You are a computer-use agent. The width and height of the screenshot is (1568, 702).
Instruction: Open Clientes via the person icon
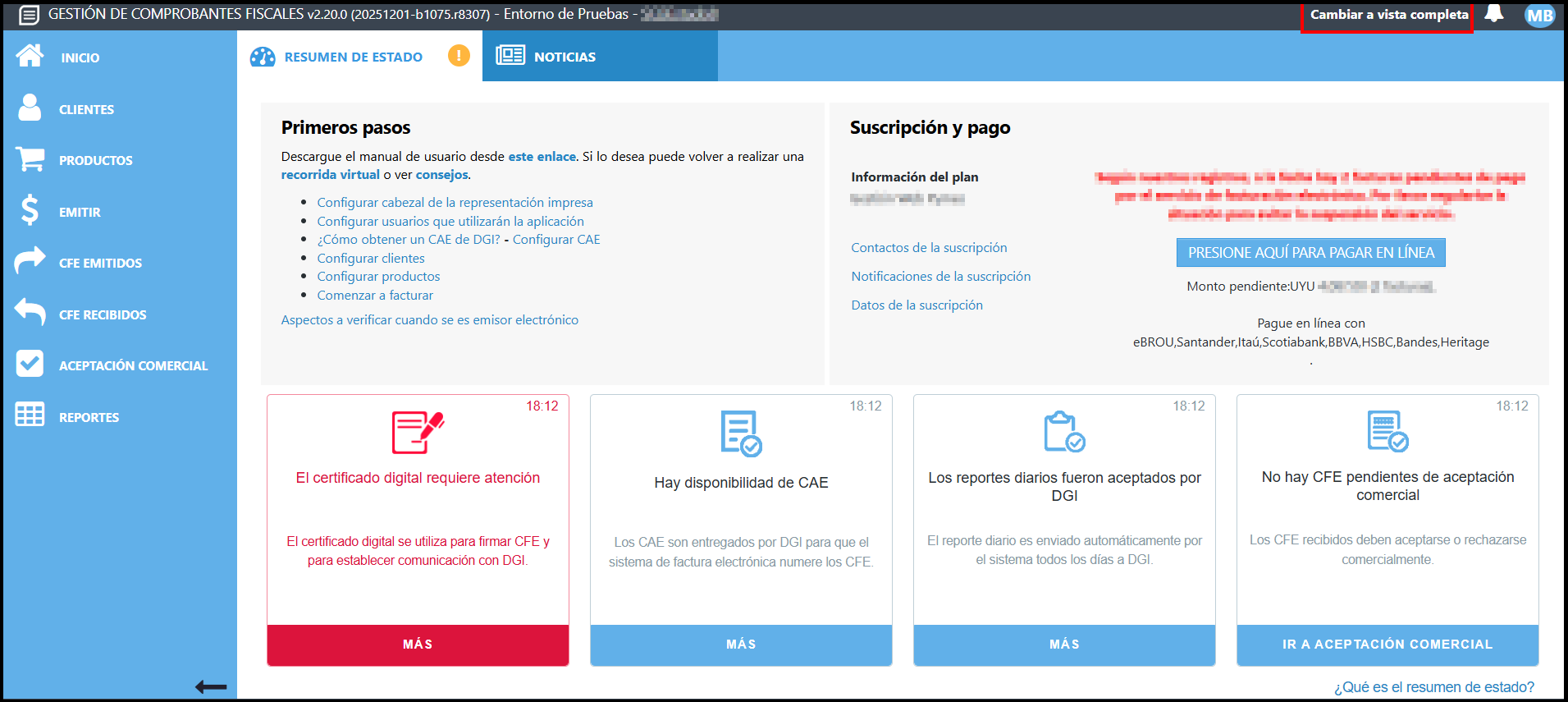[30, 108]
